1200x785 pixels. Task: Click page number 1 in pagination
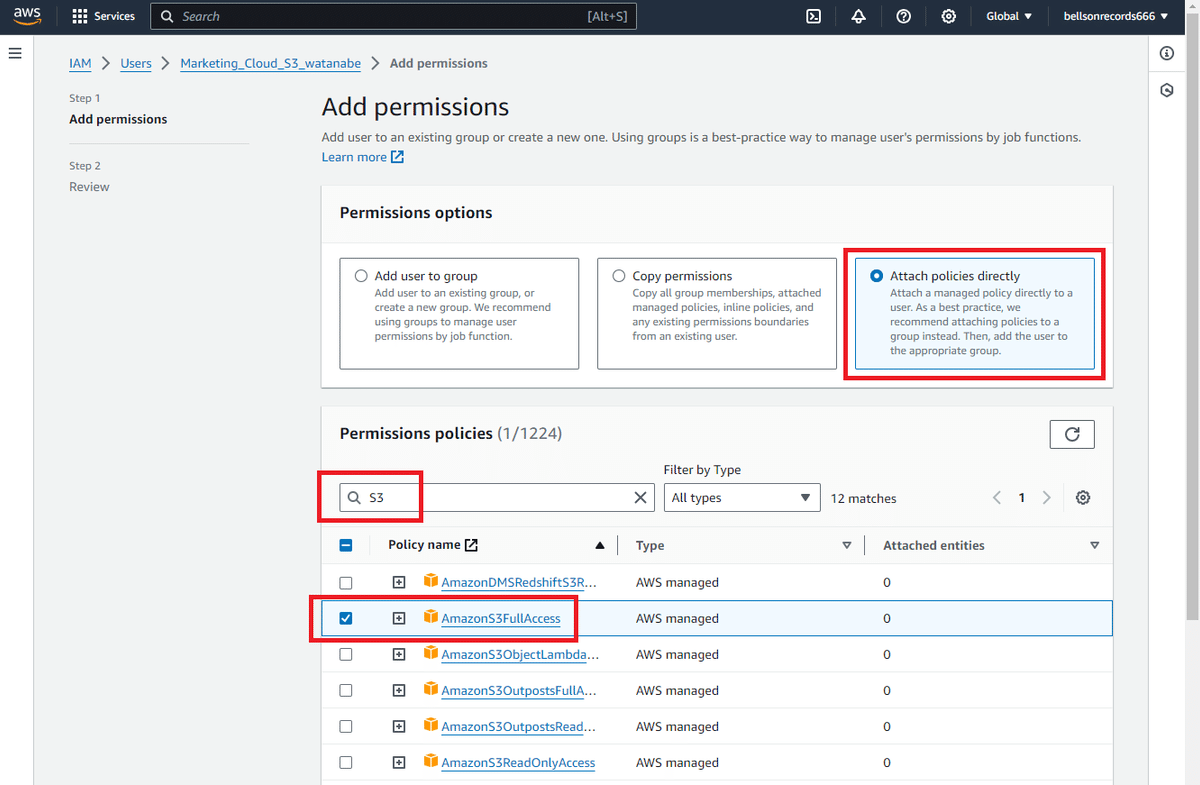(x=1021, y=498)
